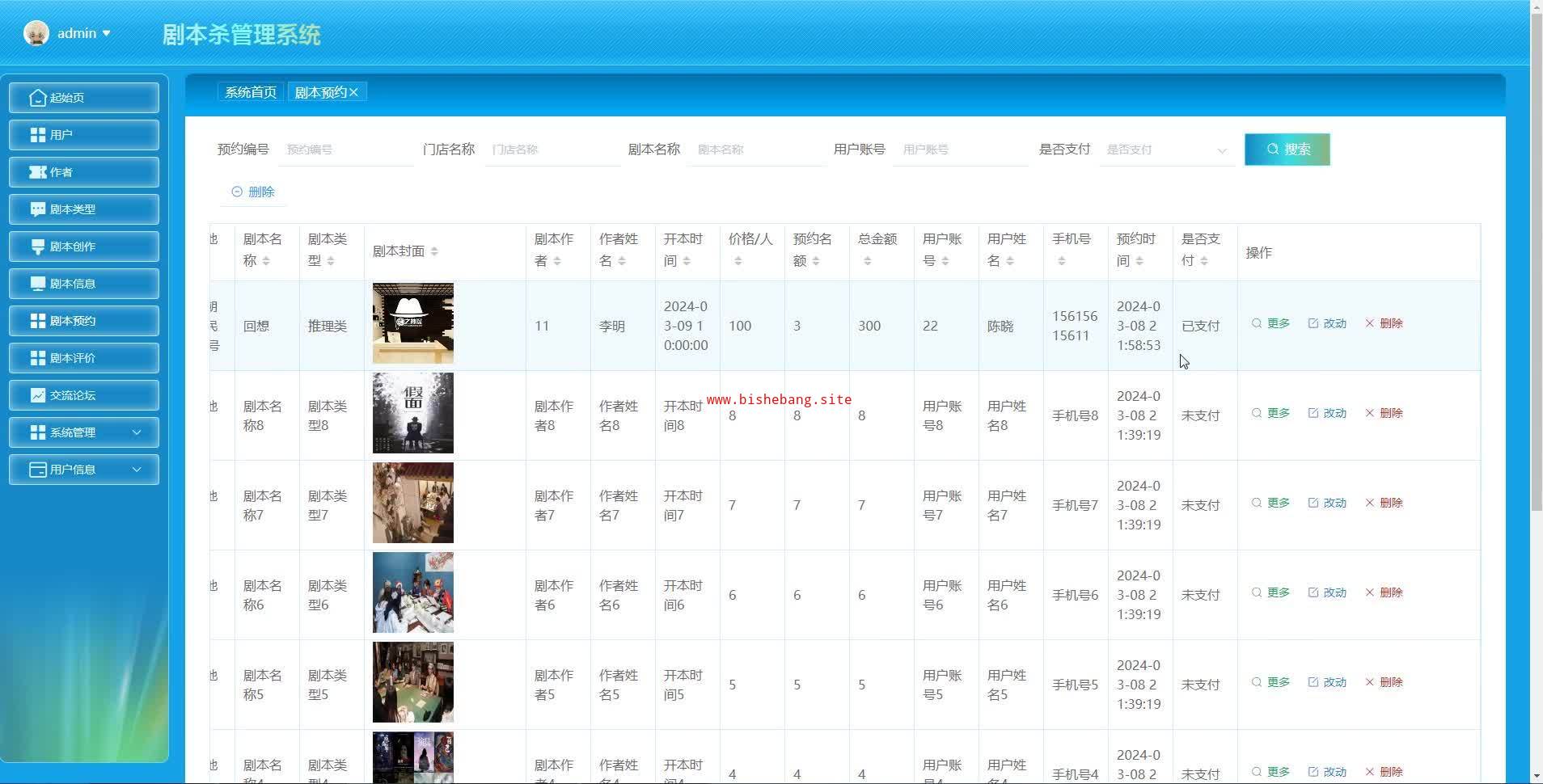Open 用户 sidebar menu item
Viewport: 1543px width, 784px height.
coord(84,135)
